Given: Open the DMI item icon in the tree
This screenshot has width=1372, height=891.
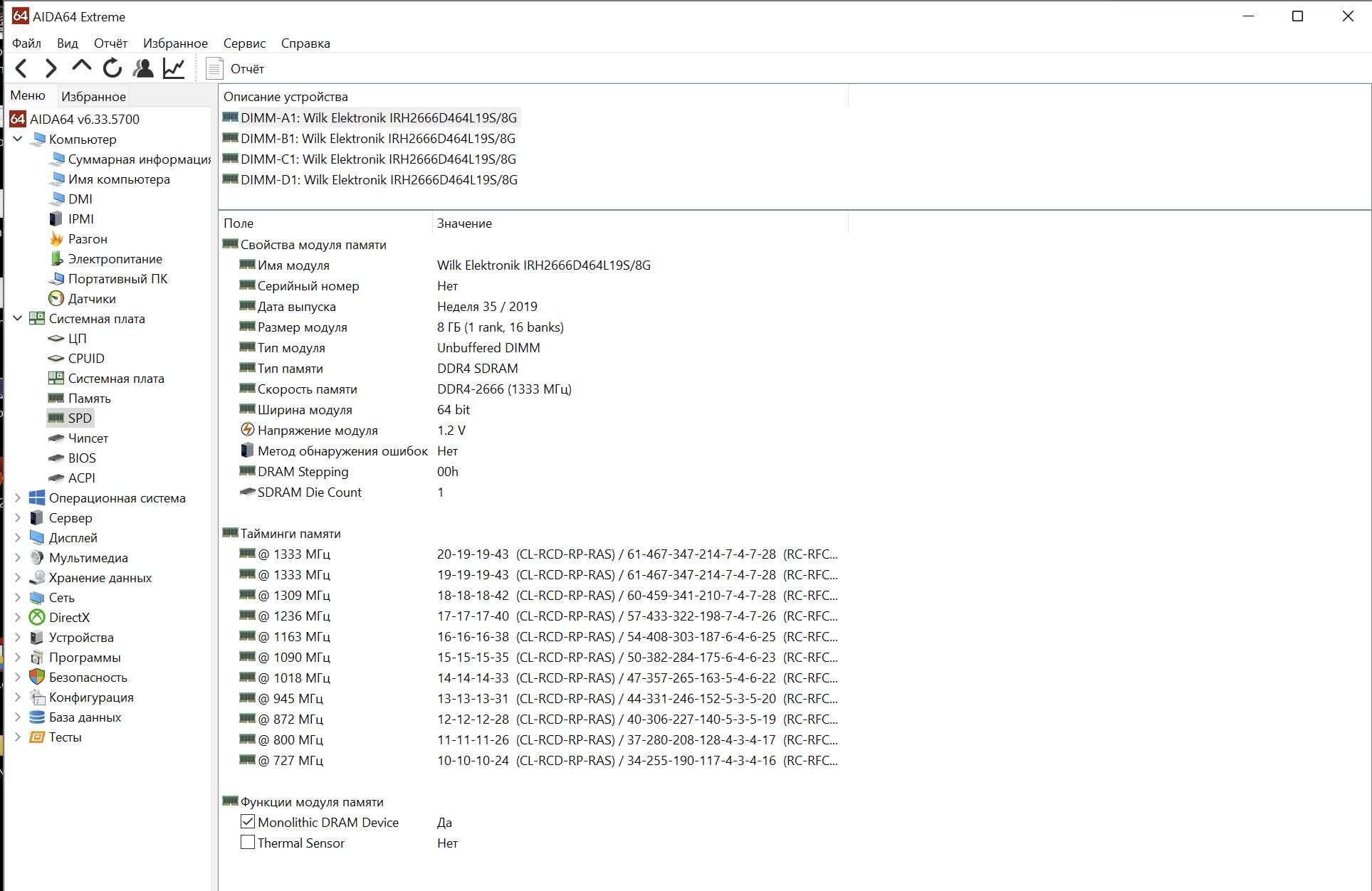Looking at the screenshot, I should coord(56,199).
